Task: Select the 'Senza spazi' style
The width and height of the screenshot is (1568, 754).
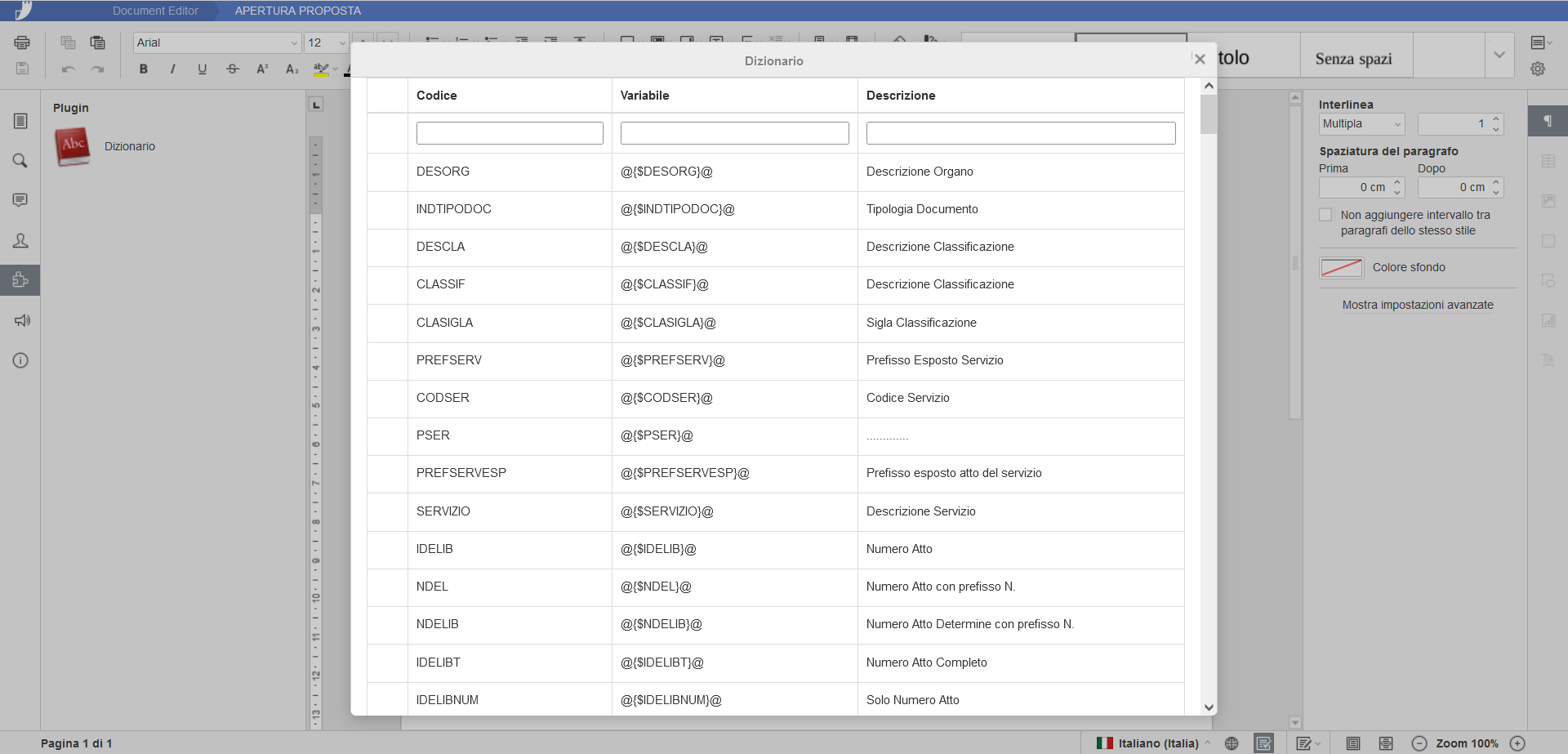Action: click(x=1353, y=59)
